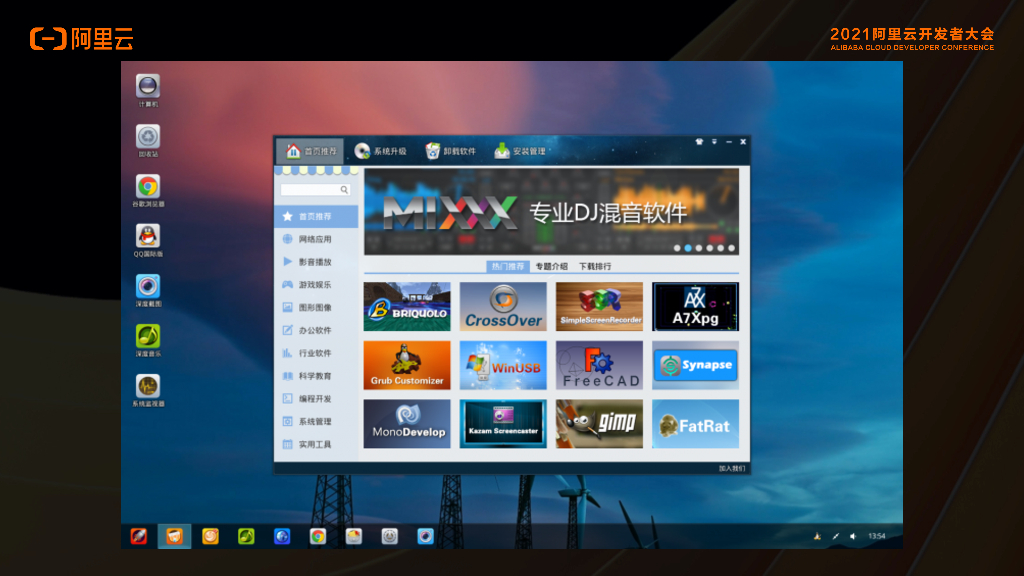Open the Synapse app tile
The width and height of the screenshot is (1024, 576).
(696, 365)
